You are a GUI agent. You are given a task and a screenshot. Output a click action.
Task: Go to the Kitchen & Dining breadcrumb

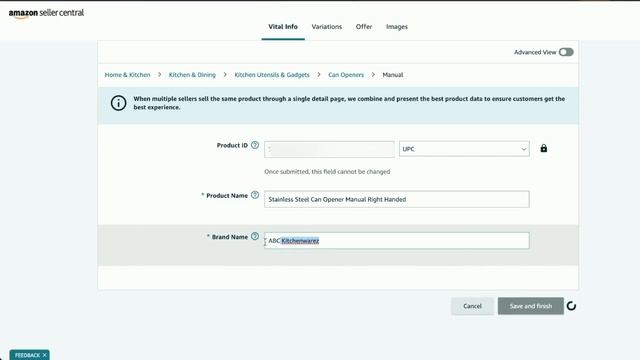click(192, 75)
